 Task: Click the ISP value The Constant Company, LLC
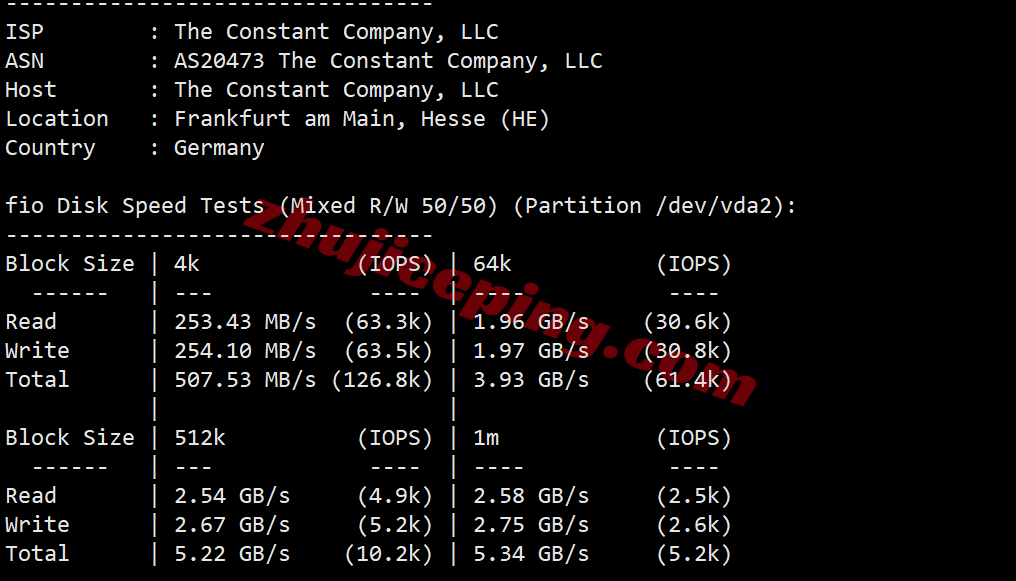point(336,32)
